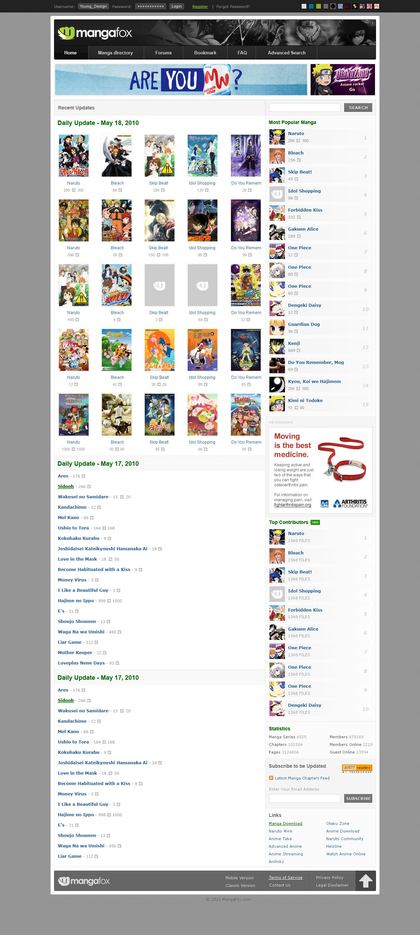The image size is (420, 935).
Task: Click the FeedBurner readers badge
Action: (357, 768)
